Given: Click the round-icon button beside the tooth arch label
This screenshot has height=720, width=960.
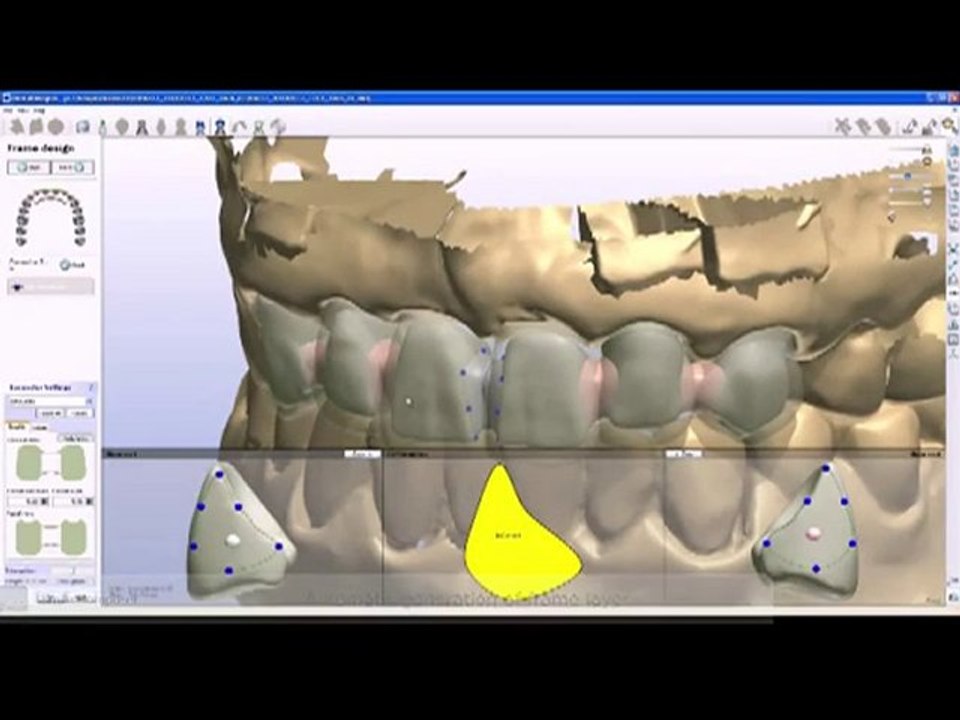Looking at the screenshot, I should tap(73, 265).
